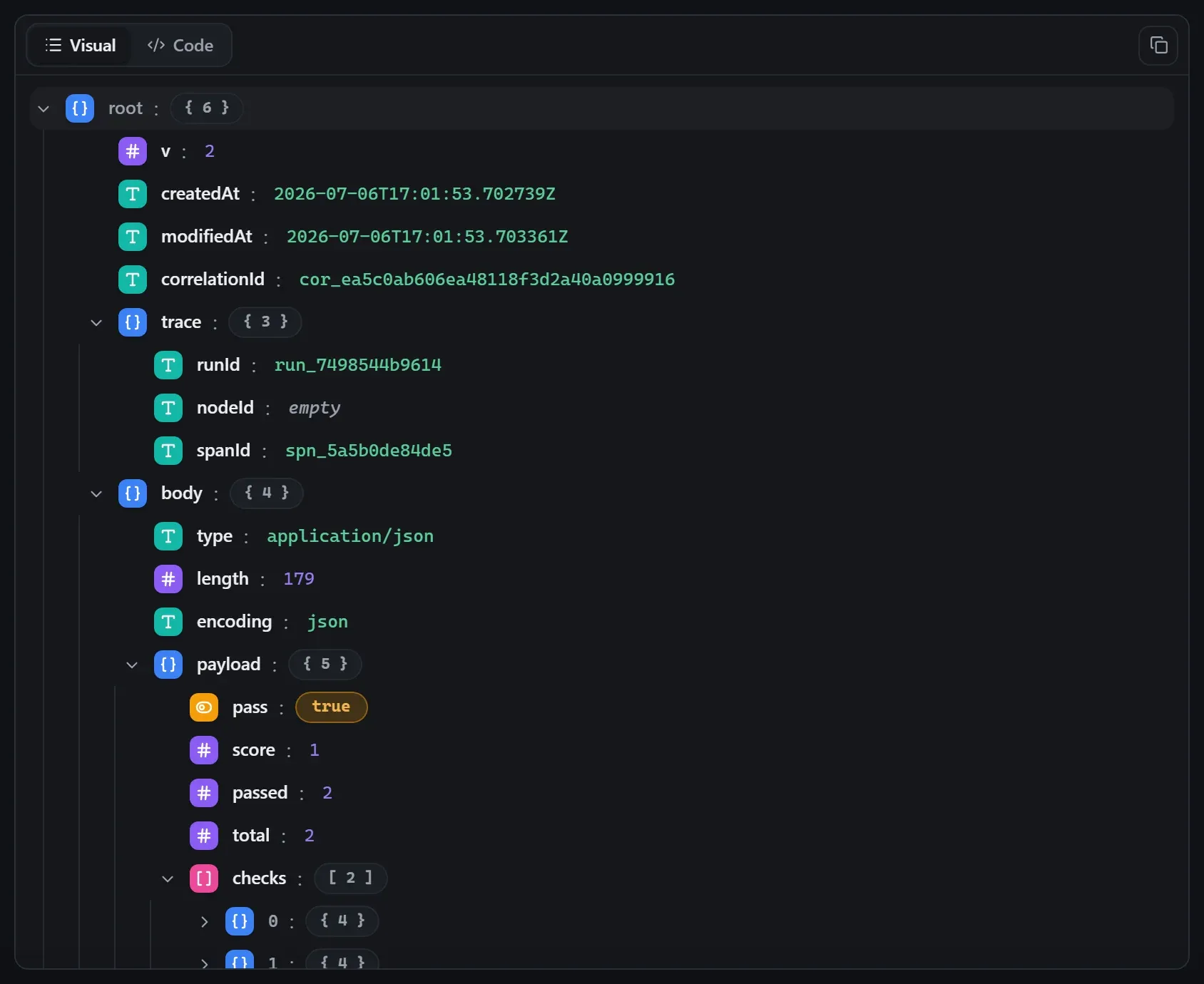Click the text icon beside runId
The height and width of the screenshot is (984, 1204).
[168, 365]
